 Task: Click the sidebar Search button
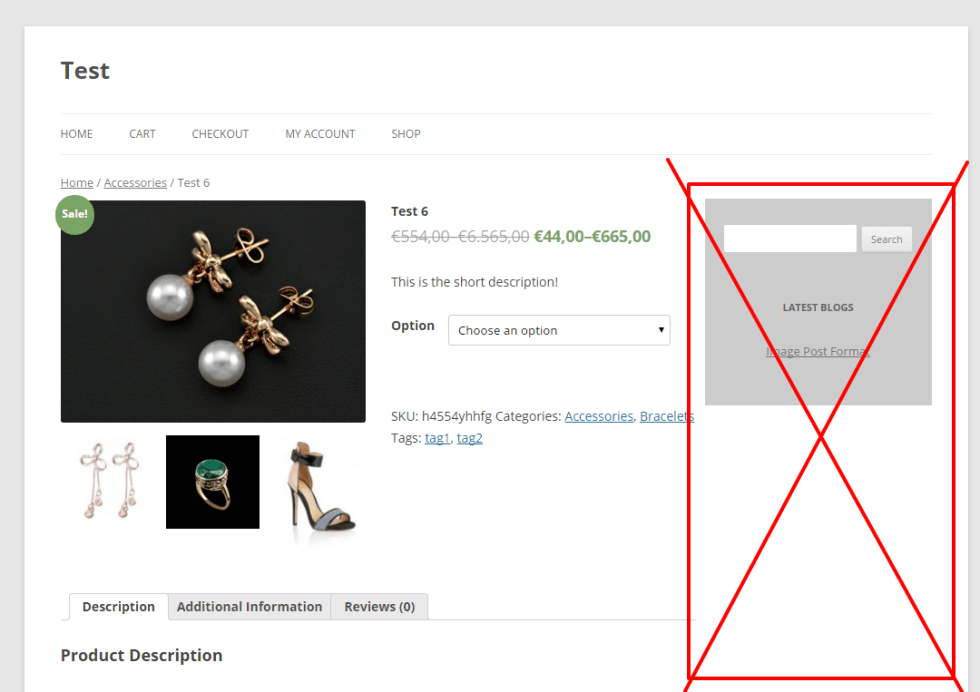click(x=886, y=239)
